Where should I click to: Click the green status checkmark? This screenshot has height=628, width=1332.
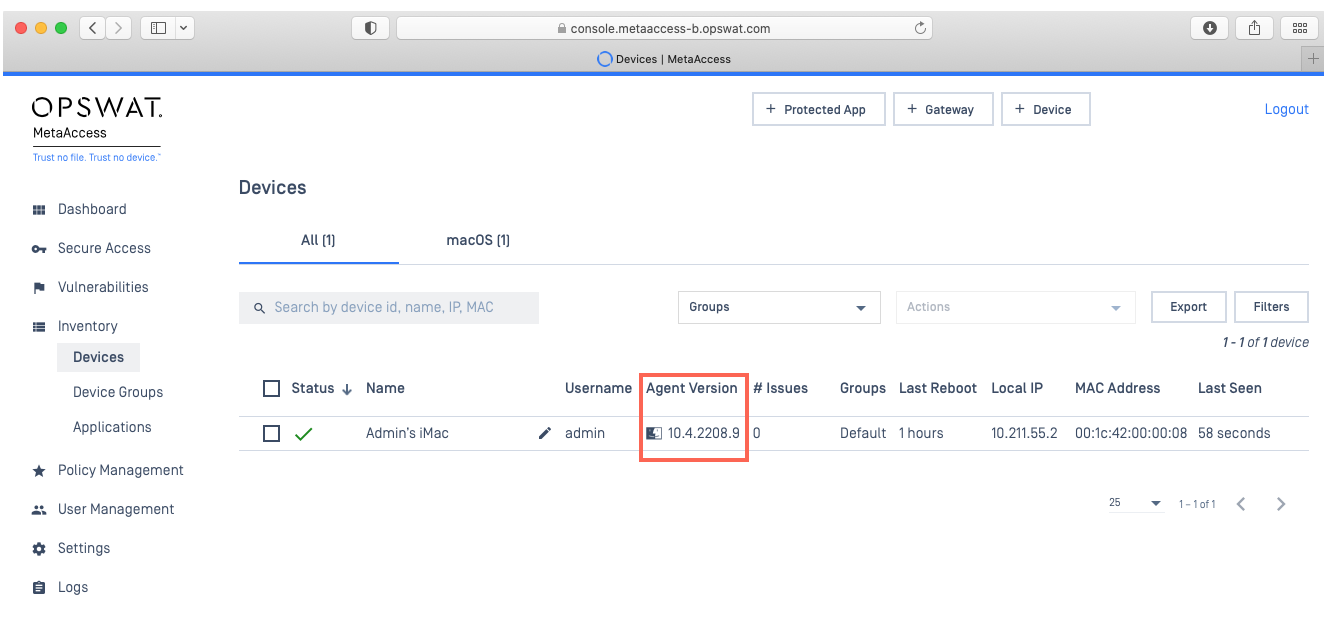(303, 434)
